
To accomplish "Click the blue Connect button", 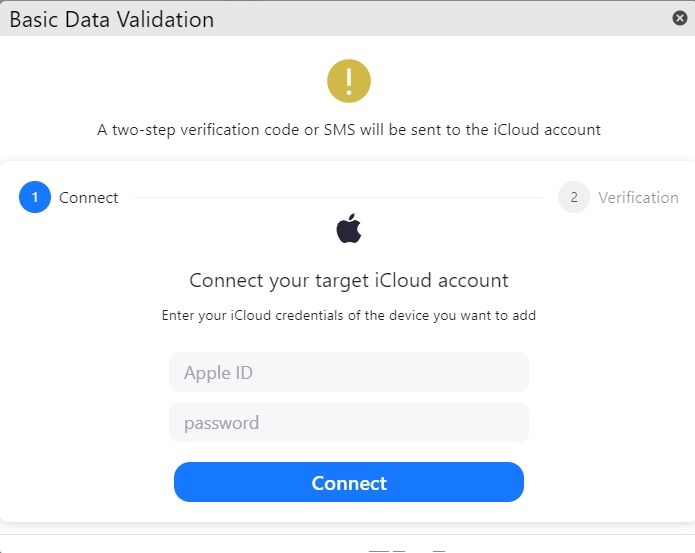I will pyautogui.click(x=349, y=482).
